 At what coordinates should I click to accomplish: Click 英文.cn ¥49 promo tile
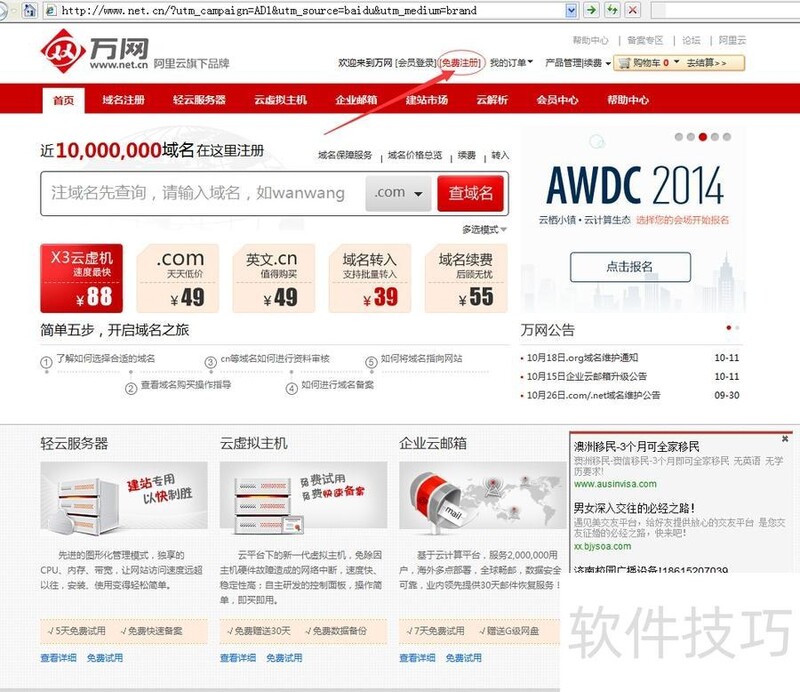click(x=274, y=278)
